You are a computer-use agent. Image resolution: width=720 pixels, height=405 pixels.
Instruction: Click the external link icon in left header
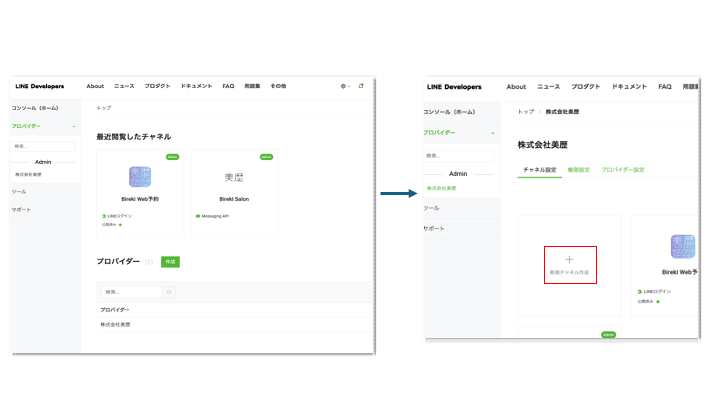coord(361,86)
